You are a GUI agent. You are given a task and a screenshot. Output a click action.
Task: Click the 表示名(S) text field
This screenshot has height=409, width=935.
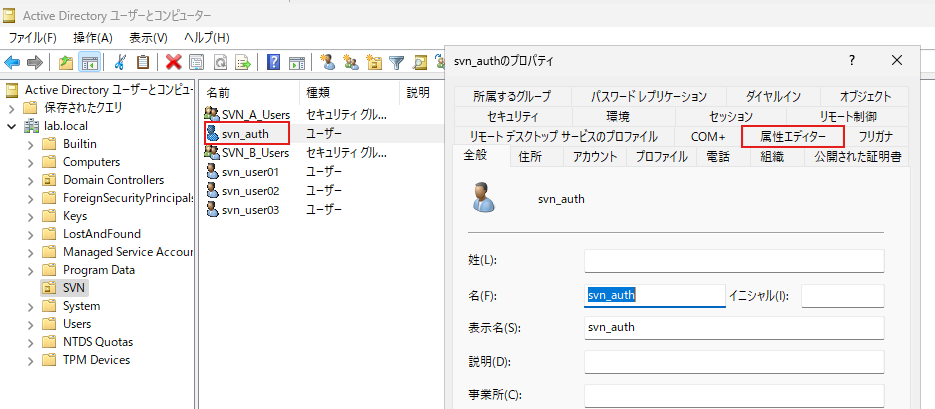[734, 327]
